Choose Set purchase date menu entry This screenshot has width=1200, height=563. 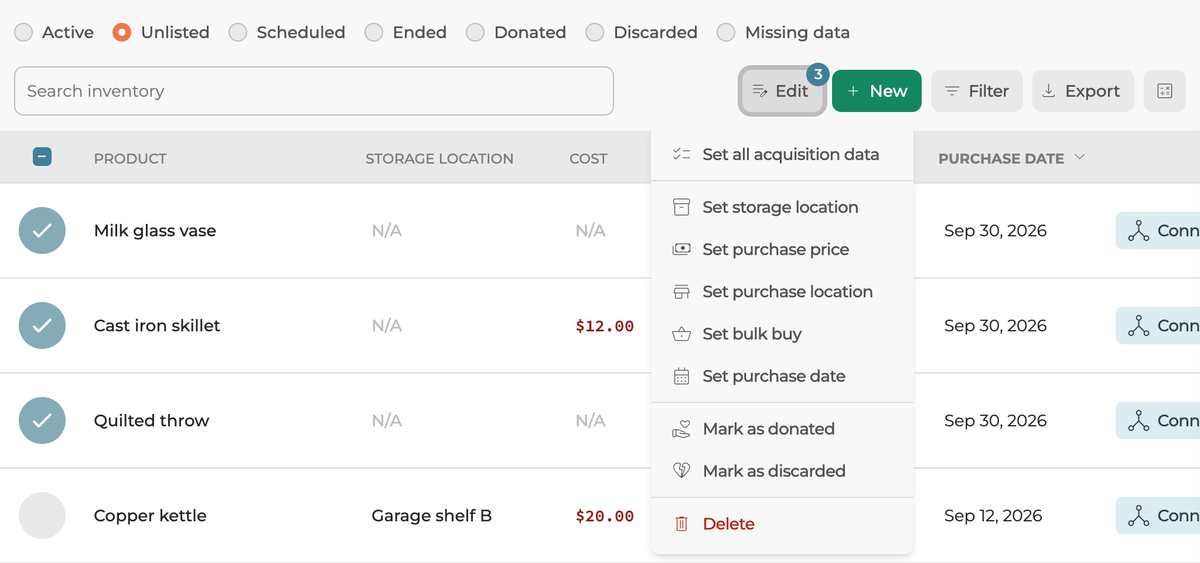click(x=782, y=376)
